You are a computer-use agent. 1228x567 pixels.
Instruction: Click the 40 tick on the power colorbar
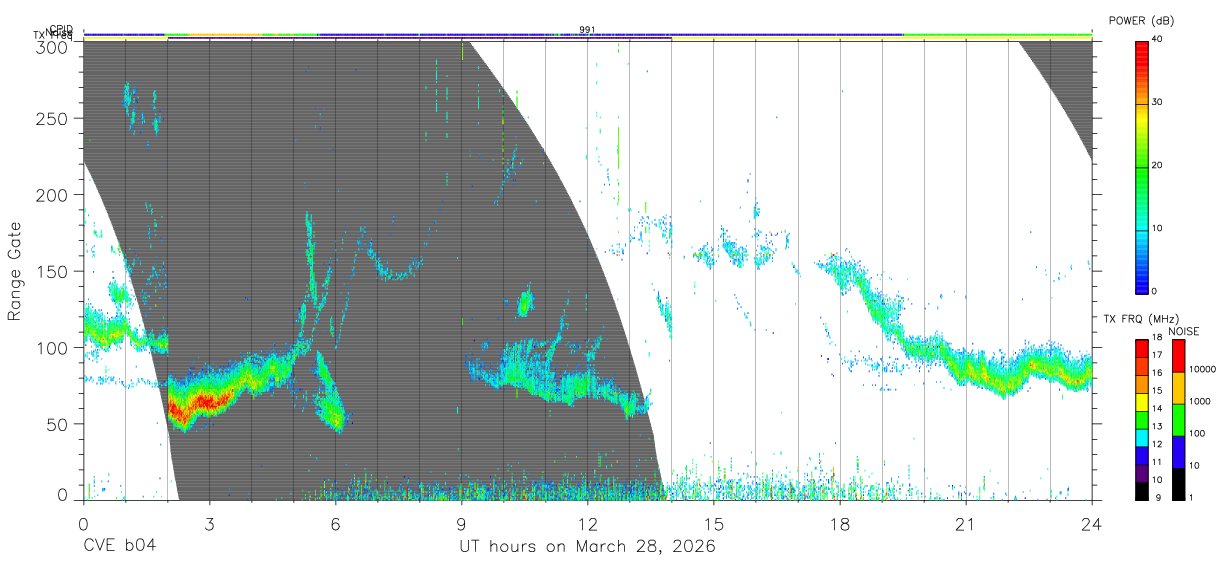tap(1158, 39)
